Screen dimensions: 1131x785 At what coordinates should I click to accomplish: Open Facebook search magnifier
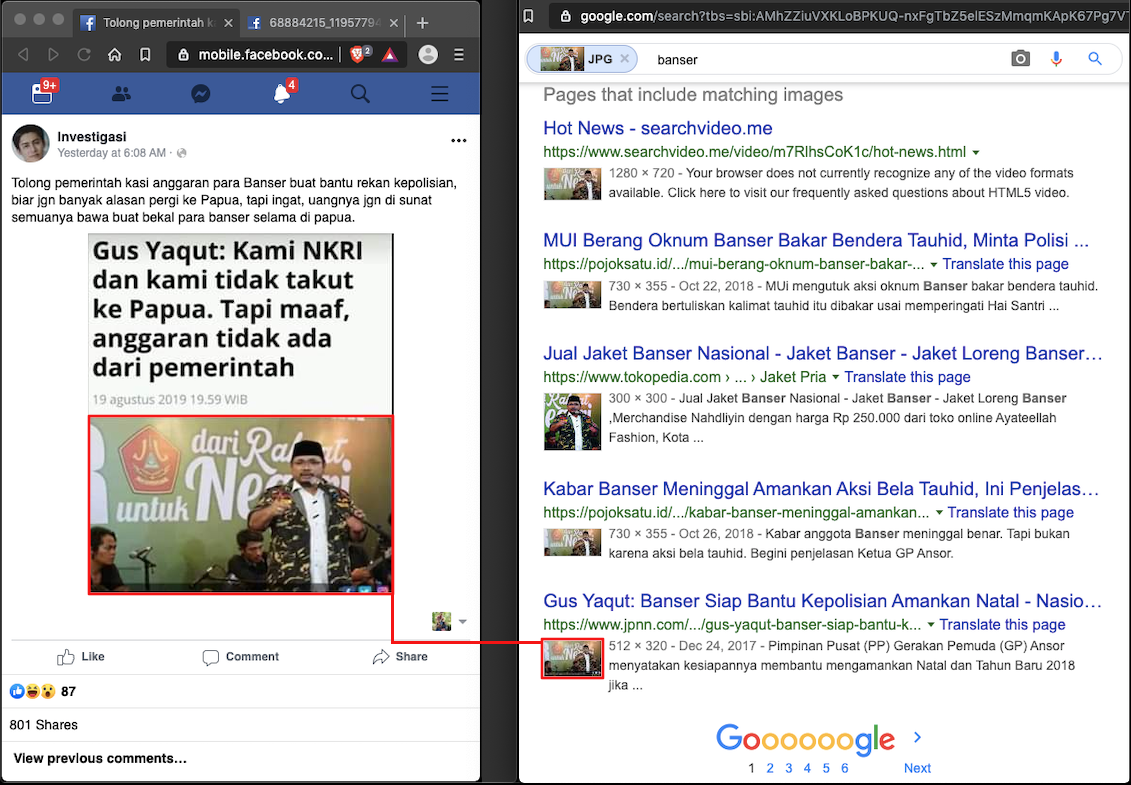pyautogui.click(x=360, y=94)
